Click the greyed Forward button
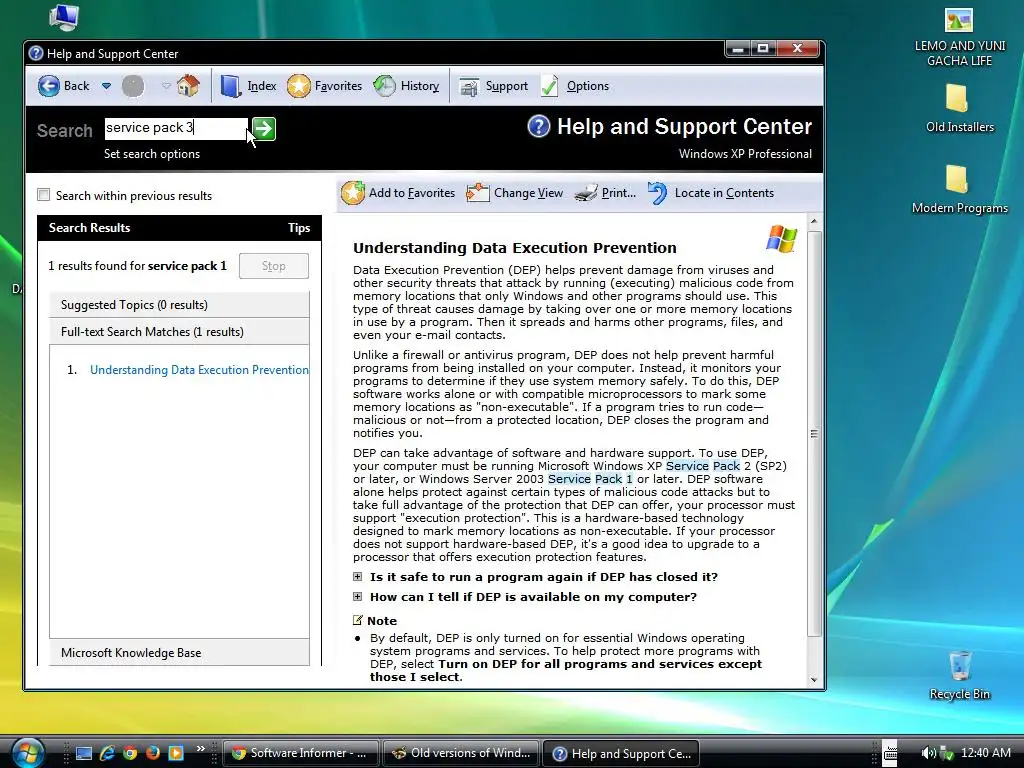The height and width of the screenshot is (768, 1024). [x=133, y=86]
